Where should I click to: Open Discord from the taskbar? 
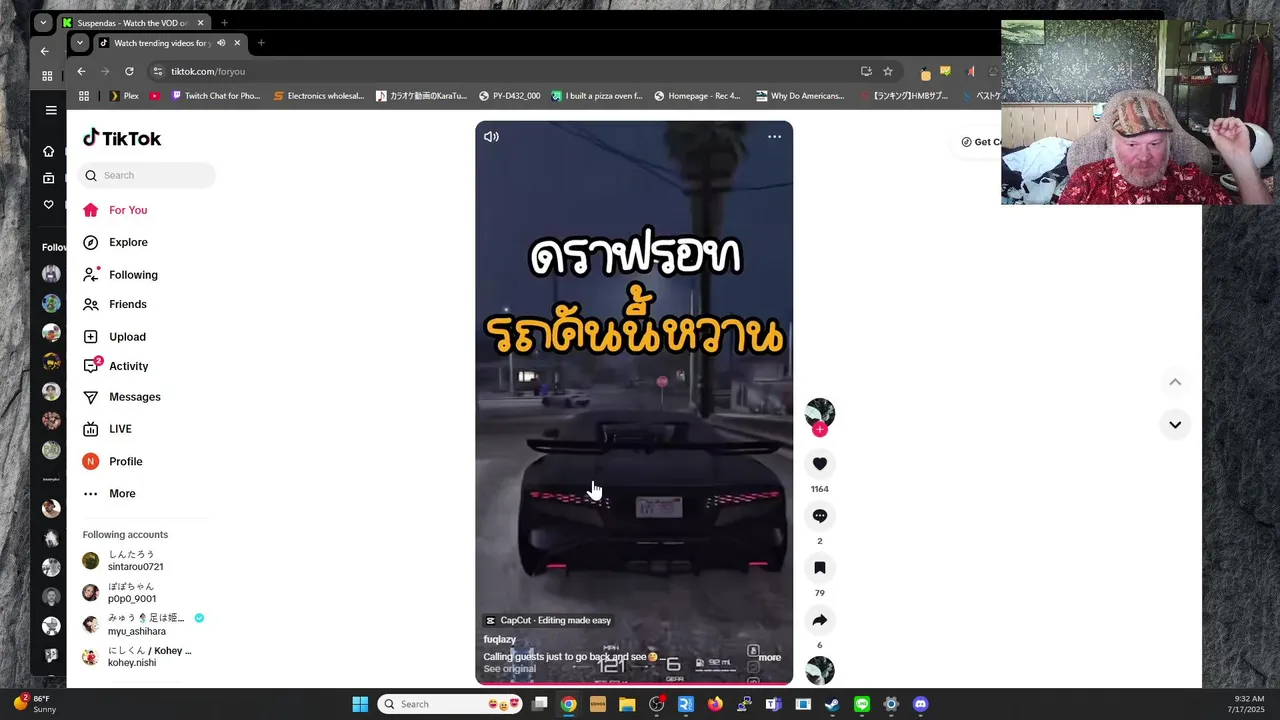pyautogui.click(x=921, y=704)
